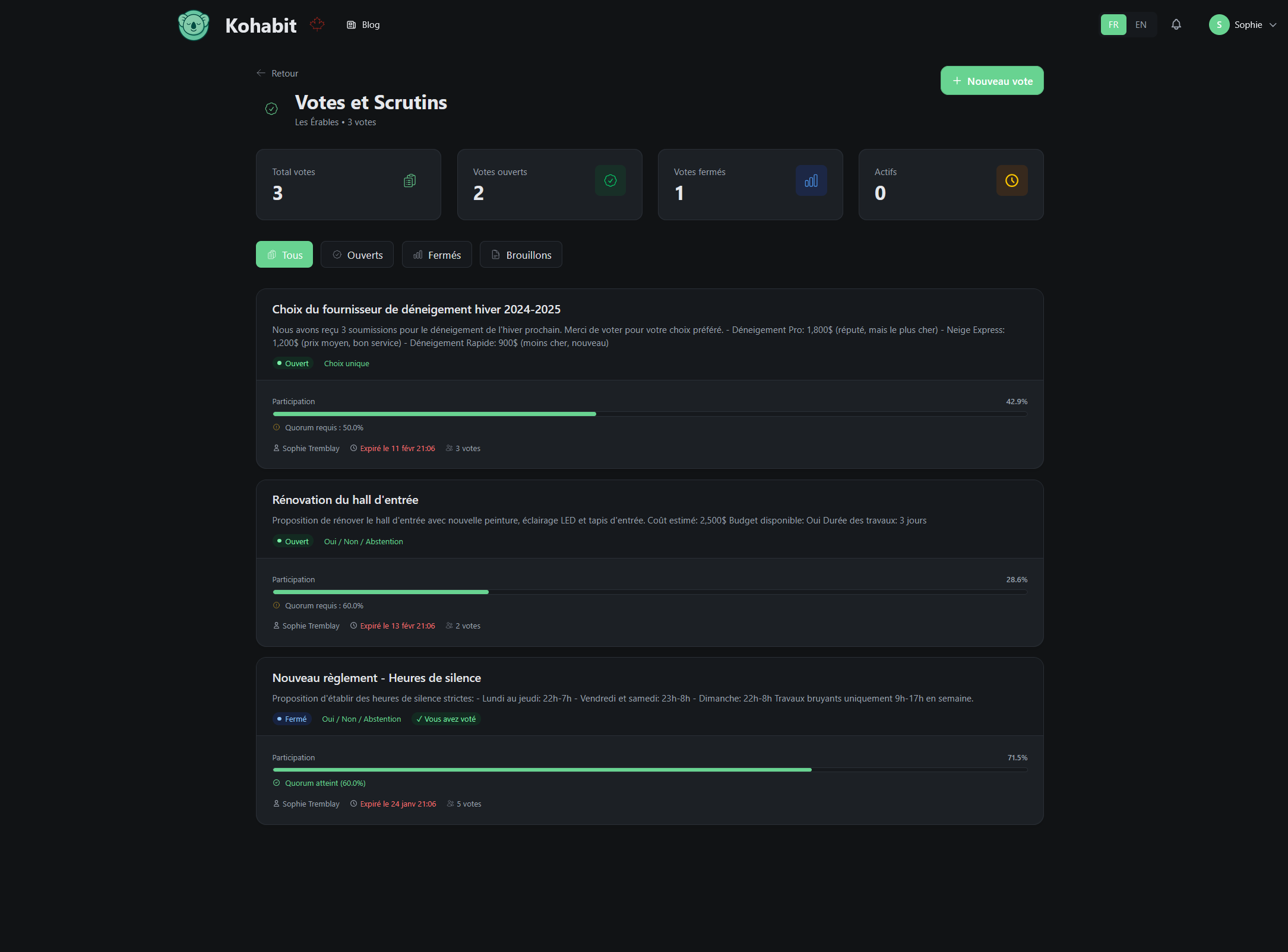Click the Nouveau vote button
The height and width of the screenshot is (952, 1288).
(x=991, y=80)
